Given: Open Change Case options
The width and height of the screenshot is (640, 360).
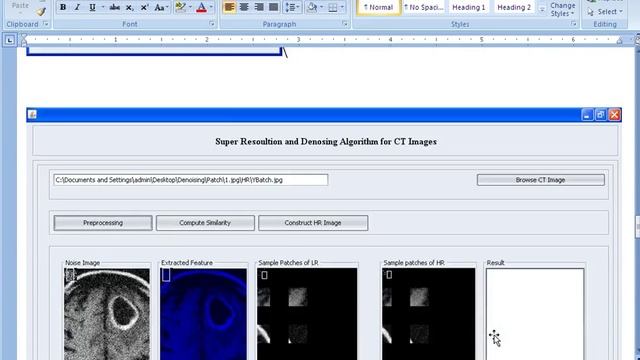Looking at the screenshot, I should point(161,7).
